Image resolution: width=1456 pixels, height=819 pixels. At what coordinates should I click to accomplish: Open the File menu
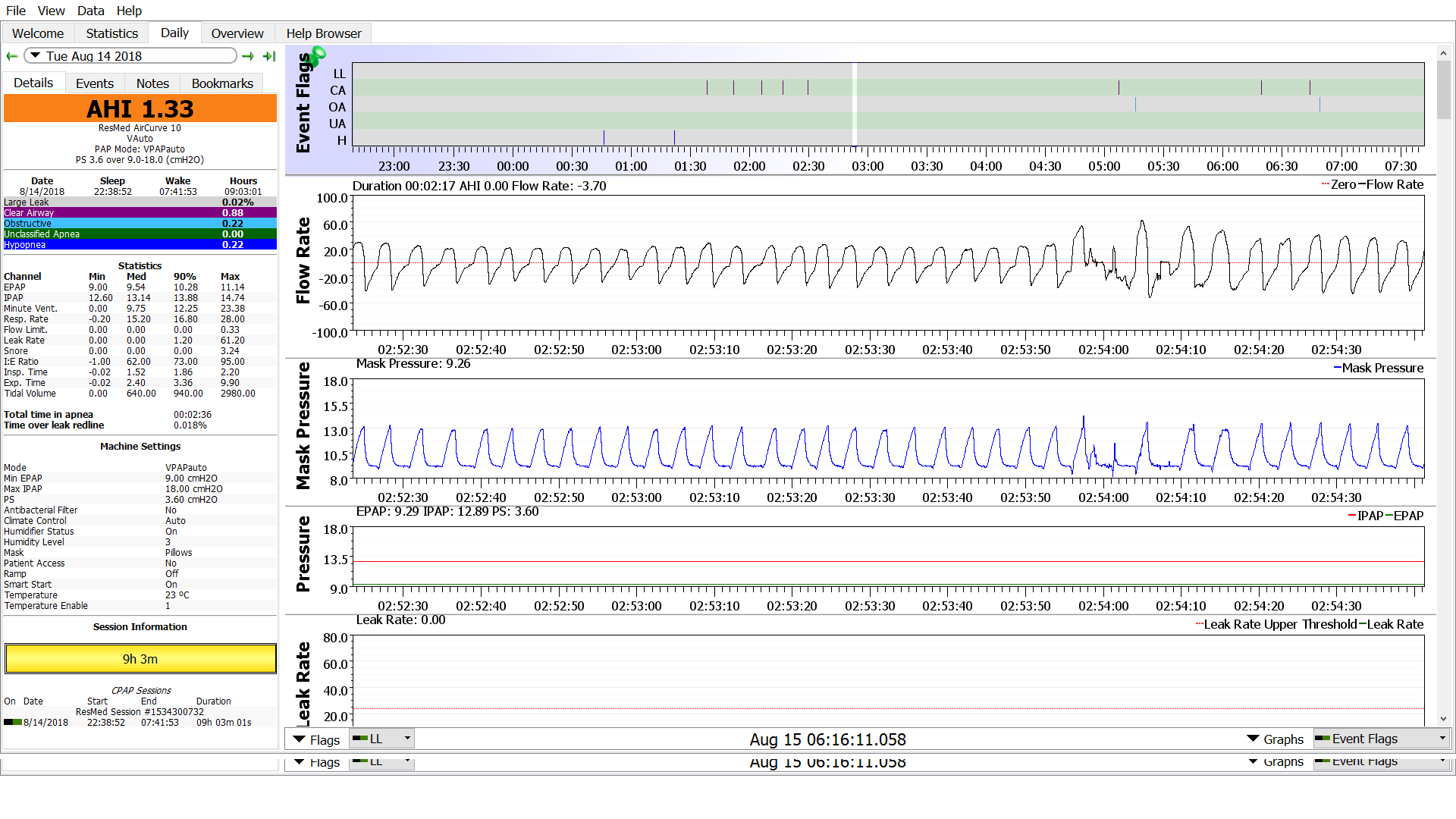pyautogui.click(x=16, y=11)
